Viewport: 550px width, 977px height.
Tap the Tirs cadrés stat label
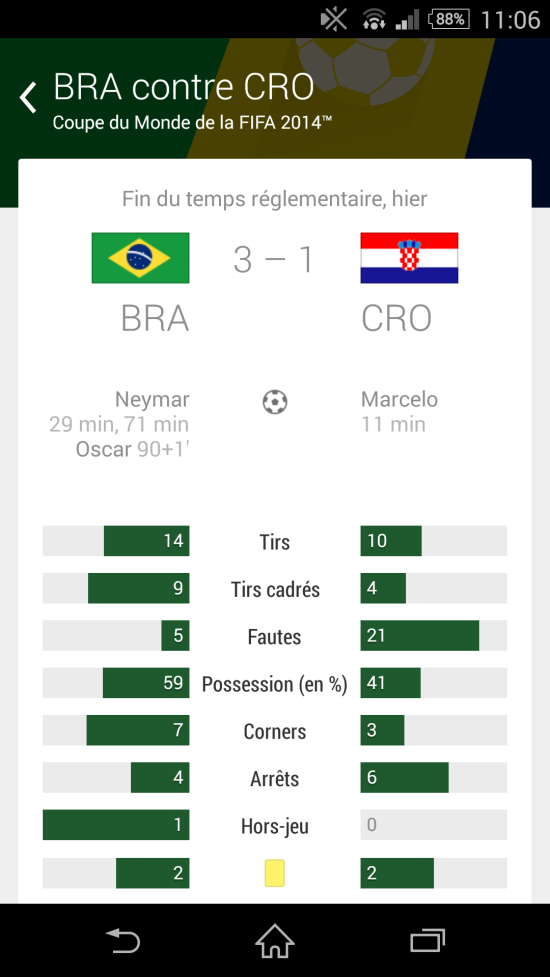275,589
